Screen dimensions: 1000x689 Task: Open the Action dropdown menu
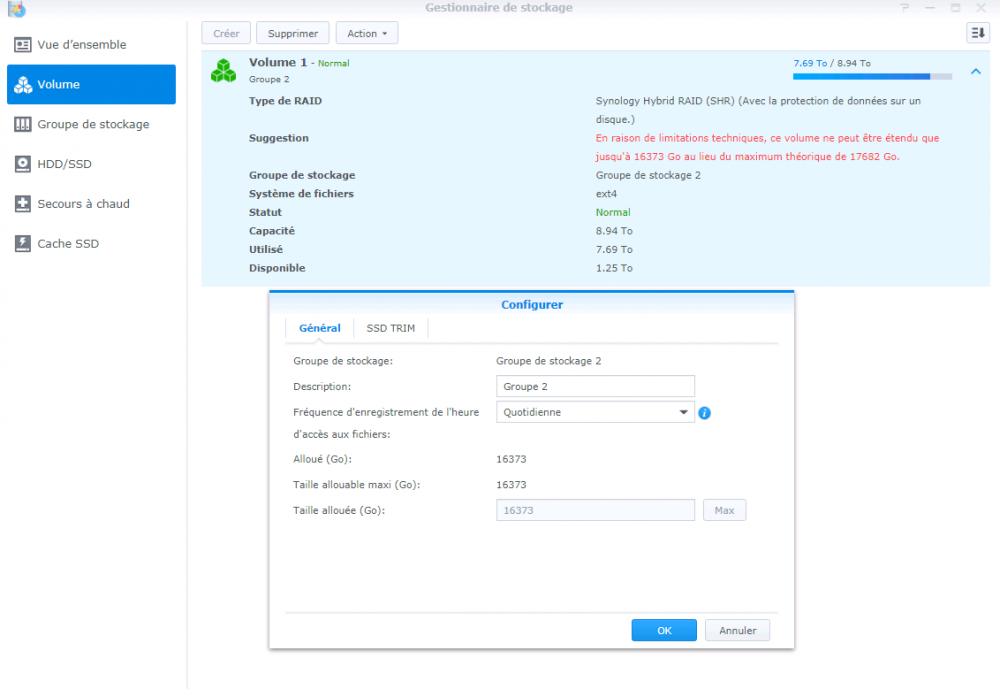[x=367, y=33]
